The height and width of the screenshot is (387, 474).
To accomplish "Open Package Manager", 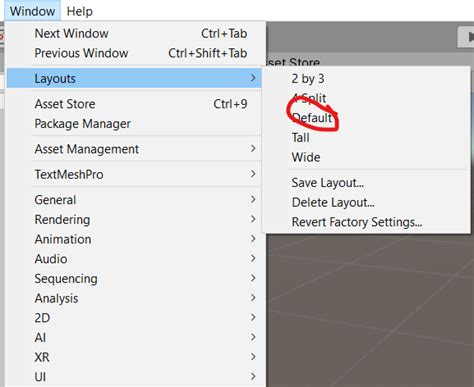I will coord(133,124).
